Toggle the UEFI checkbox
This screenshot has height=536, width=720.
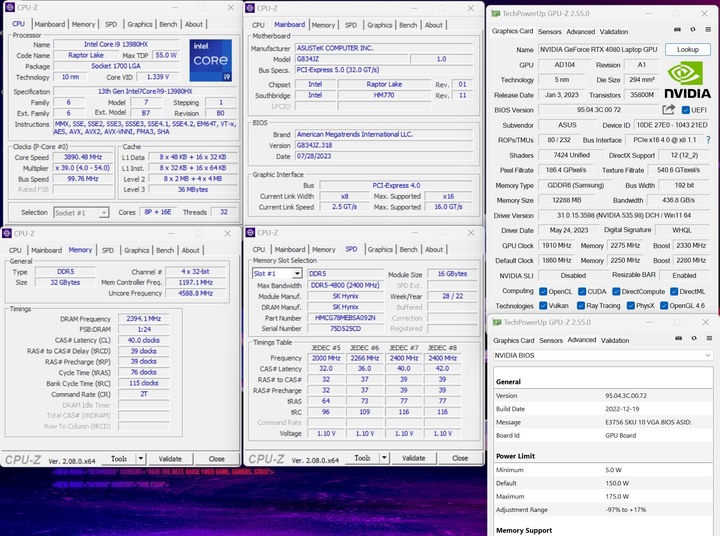pyautogui.click(x=686, y=110)
